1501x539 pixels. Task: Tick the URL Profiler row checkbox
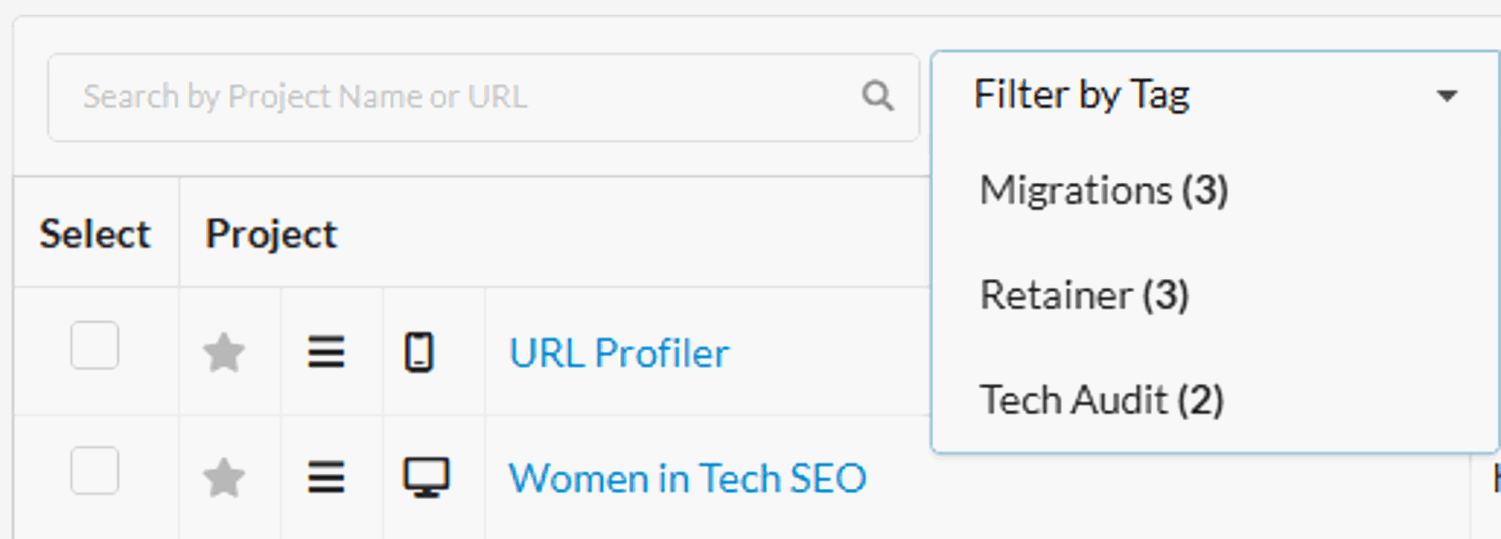pyautogui.click(x=95, y=346)
